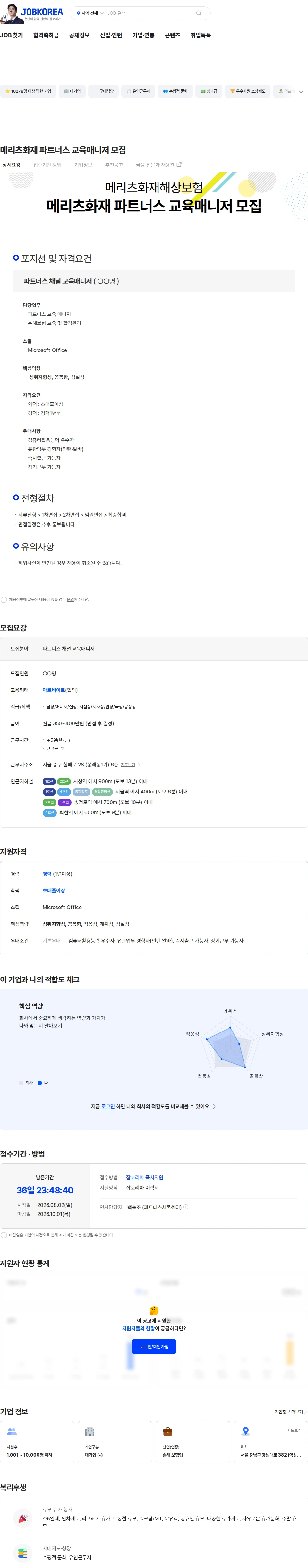308x1568 pixels.
Task: Click the 2호선 badge for 시청역
Action: (64, 782)
